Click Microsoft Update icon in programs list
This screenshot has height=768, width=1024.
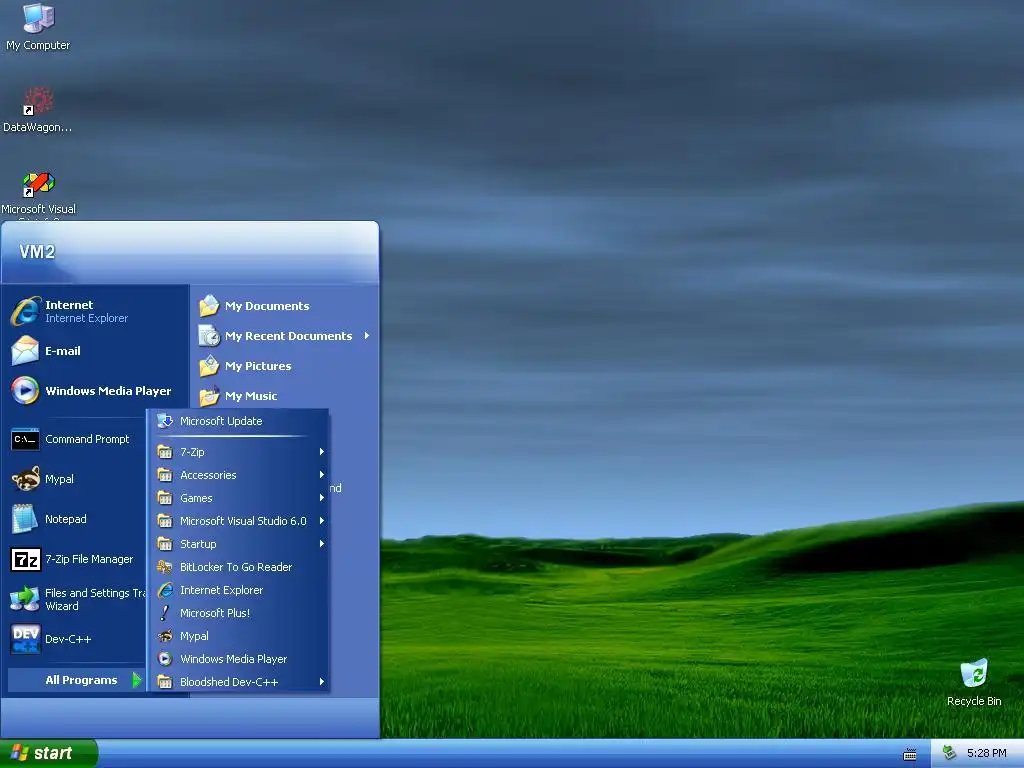pyautogui.click(x=165, y=421)
